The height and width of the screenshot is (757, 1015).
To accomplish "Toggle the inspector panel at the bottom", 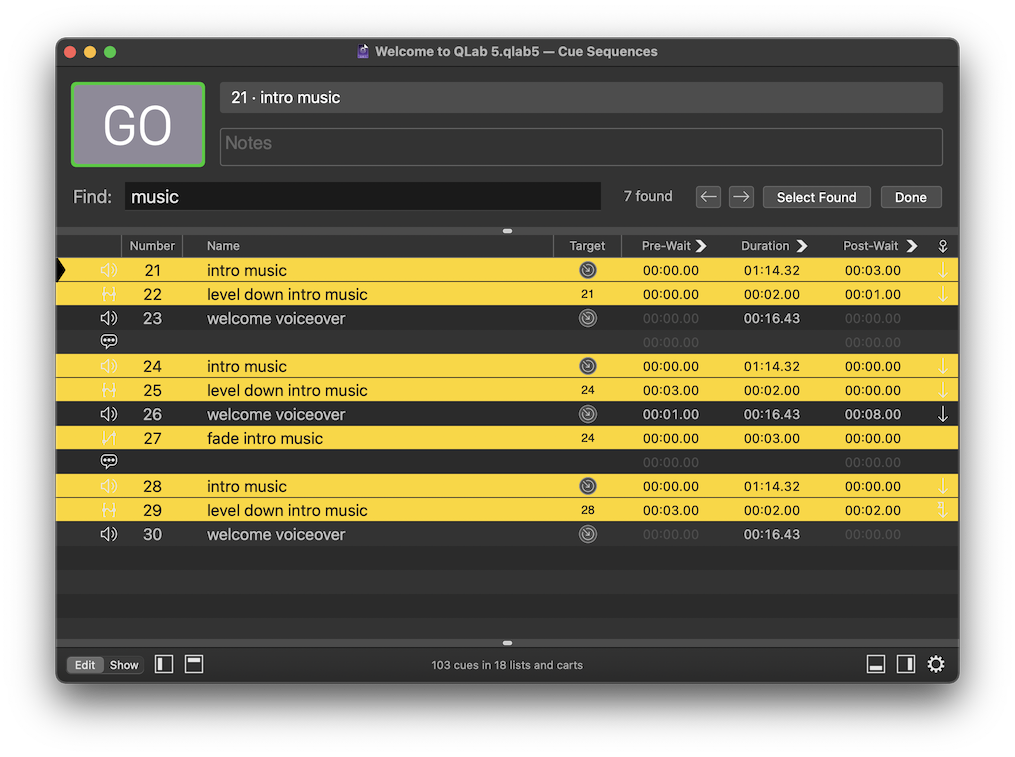I will click(x=875, y=664).
